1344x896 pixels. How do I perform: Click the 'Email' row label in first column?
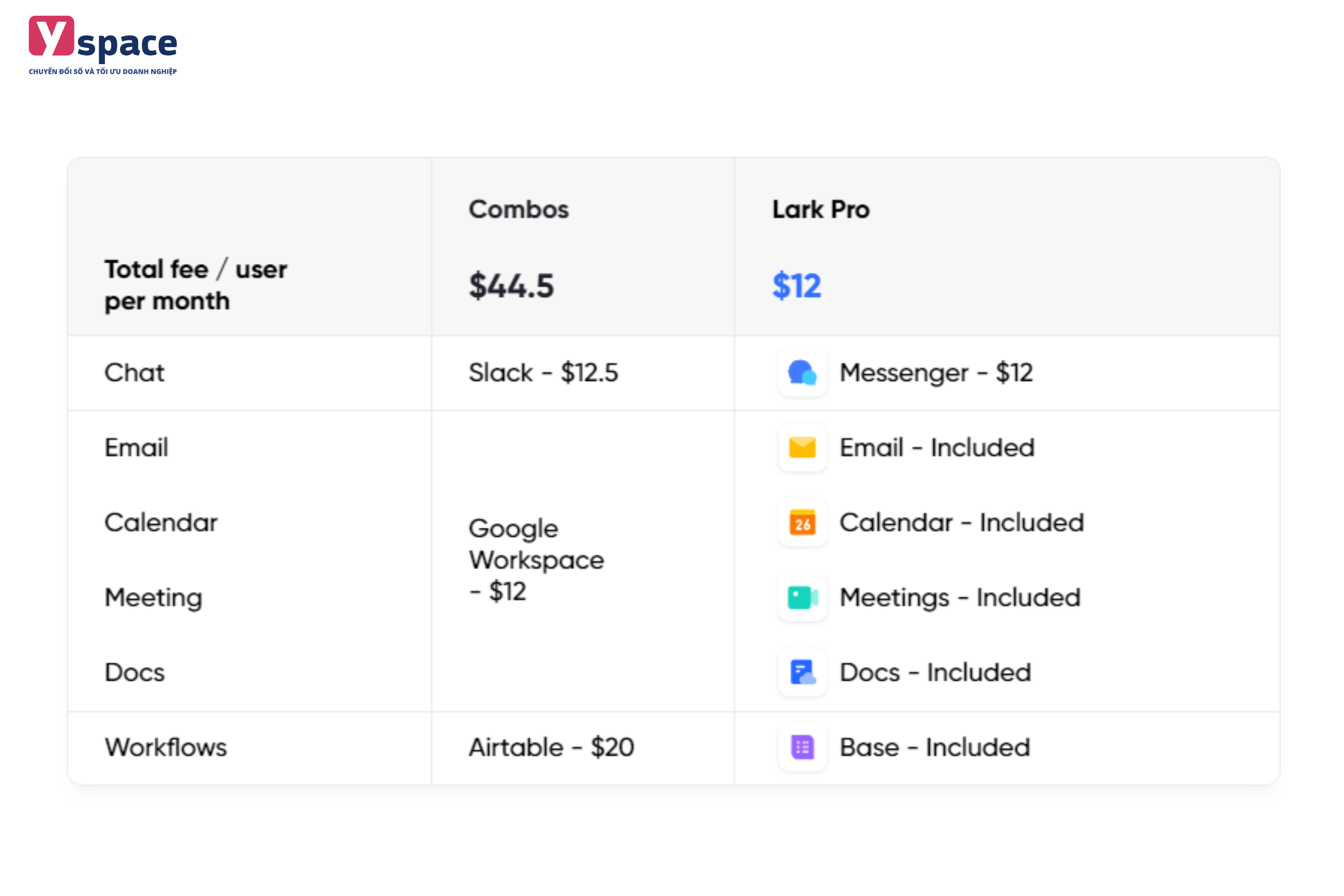click(x=136, y=448)
